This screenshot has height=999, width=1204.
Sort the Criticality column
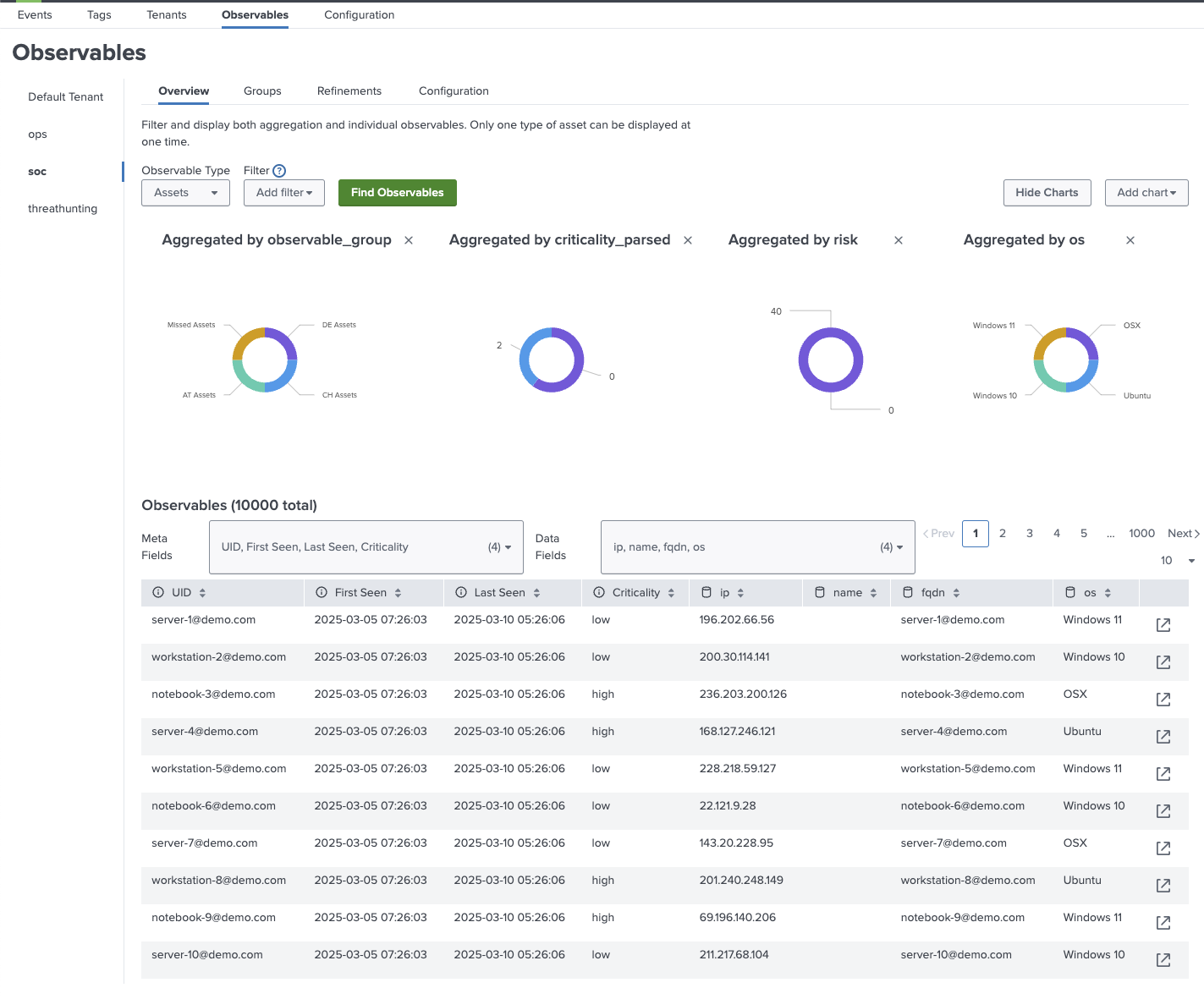(x=671, y=592)
